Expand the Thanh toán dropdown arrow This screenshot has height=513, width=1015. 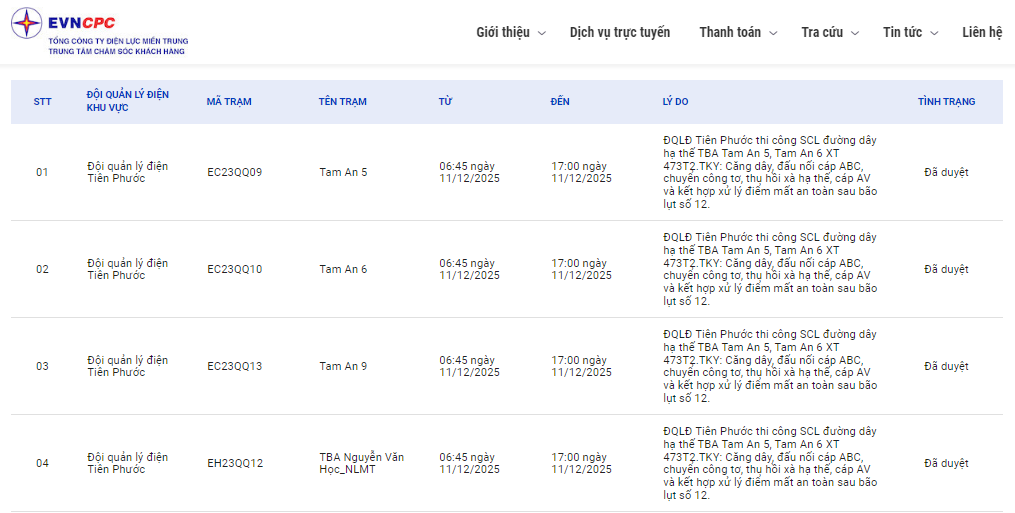(x=773, y=33)
